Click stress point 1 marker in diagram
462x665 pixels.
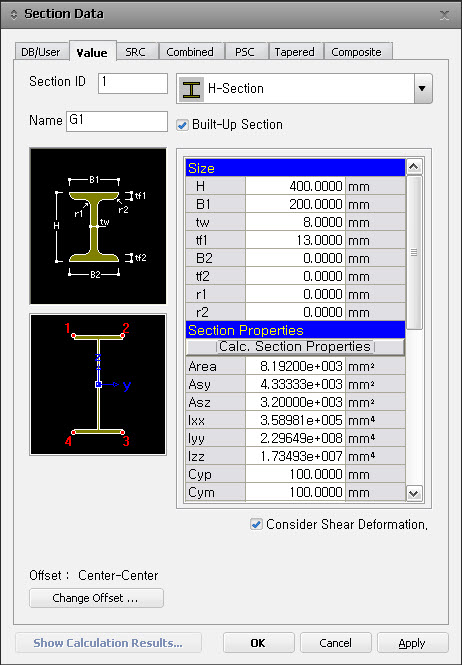[73, 335]
